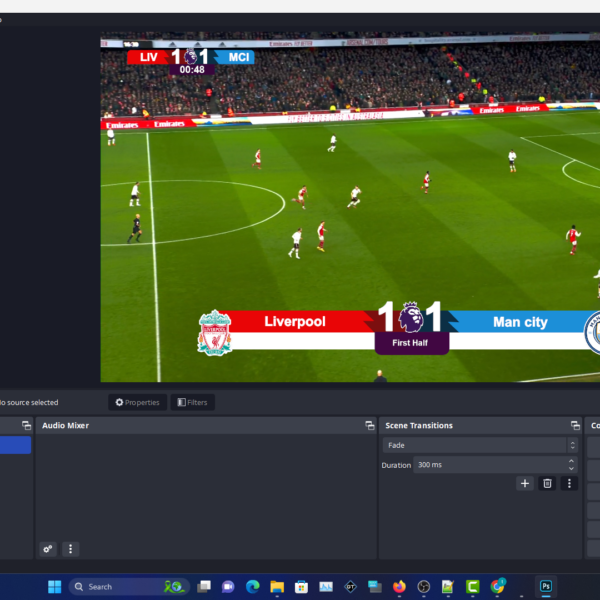Open transition properties three-dot menu

569,483
